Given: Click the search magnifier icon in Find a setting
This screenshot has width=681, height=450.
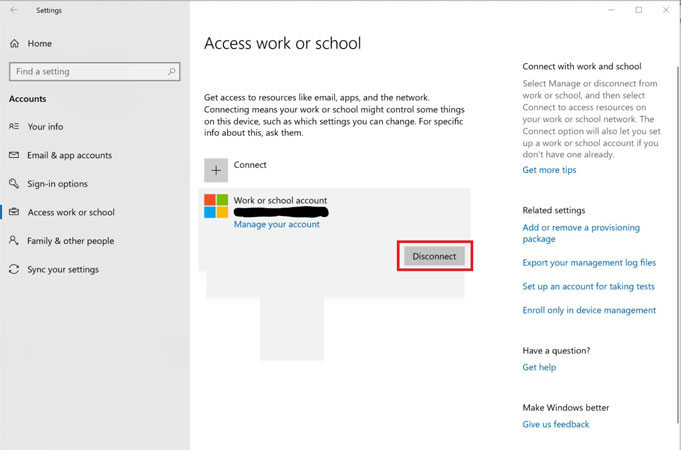Looking at the screenshot, I should 173,72.
